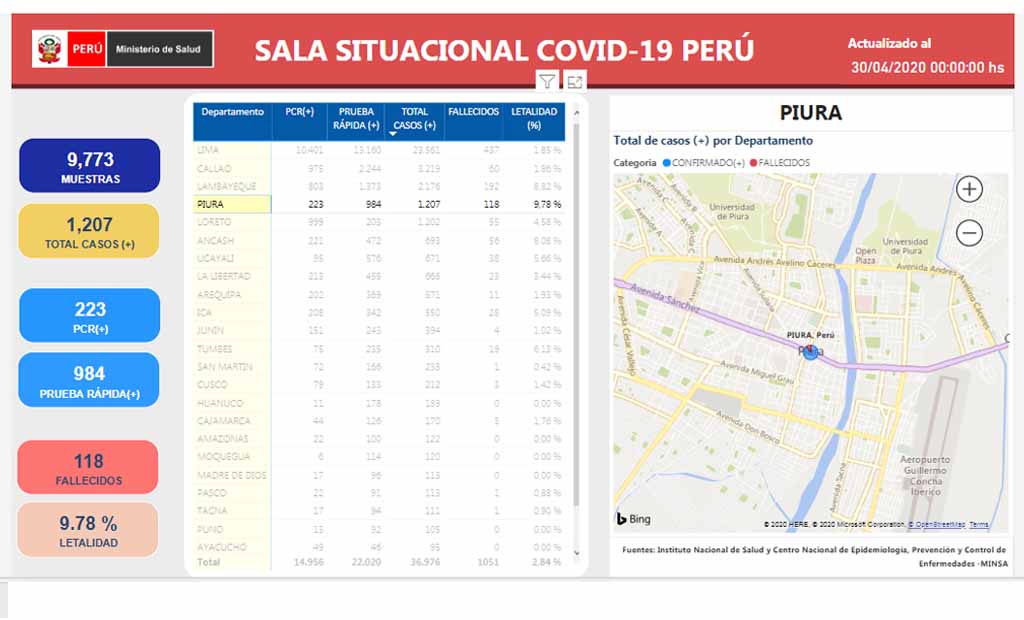This screenshot has height=620, width=1024.
Task: Select the CUSCO row in the table
Action: pyautogui.click(x=379, y=385)
